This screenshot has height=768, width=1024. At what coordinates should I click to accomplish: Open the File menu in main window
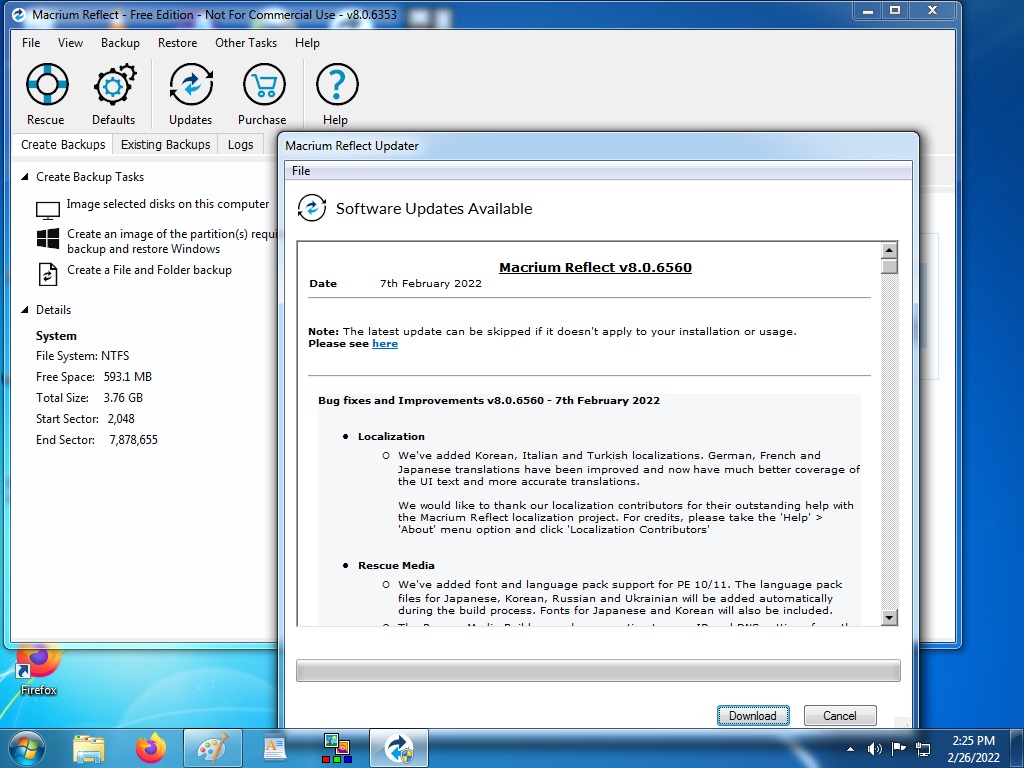(31, 42)
